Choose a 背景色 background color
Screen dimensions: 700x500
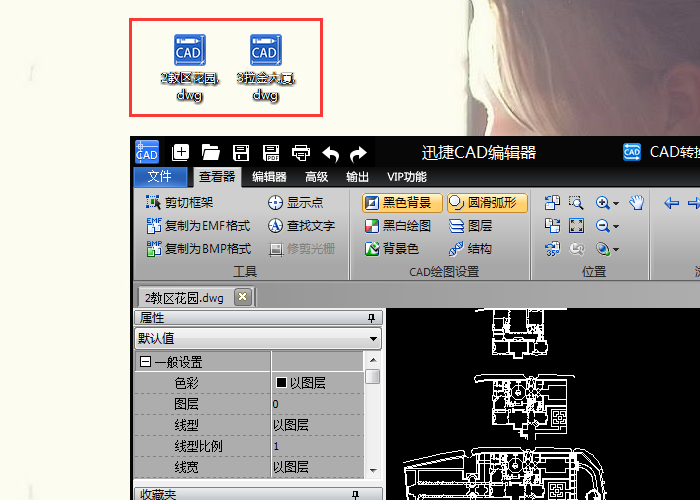click(x=392, y=249)
